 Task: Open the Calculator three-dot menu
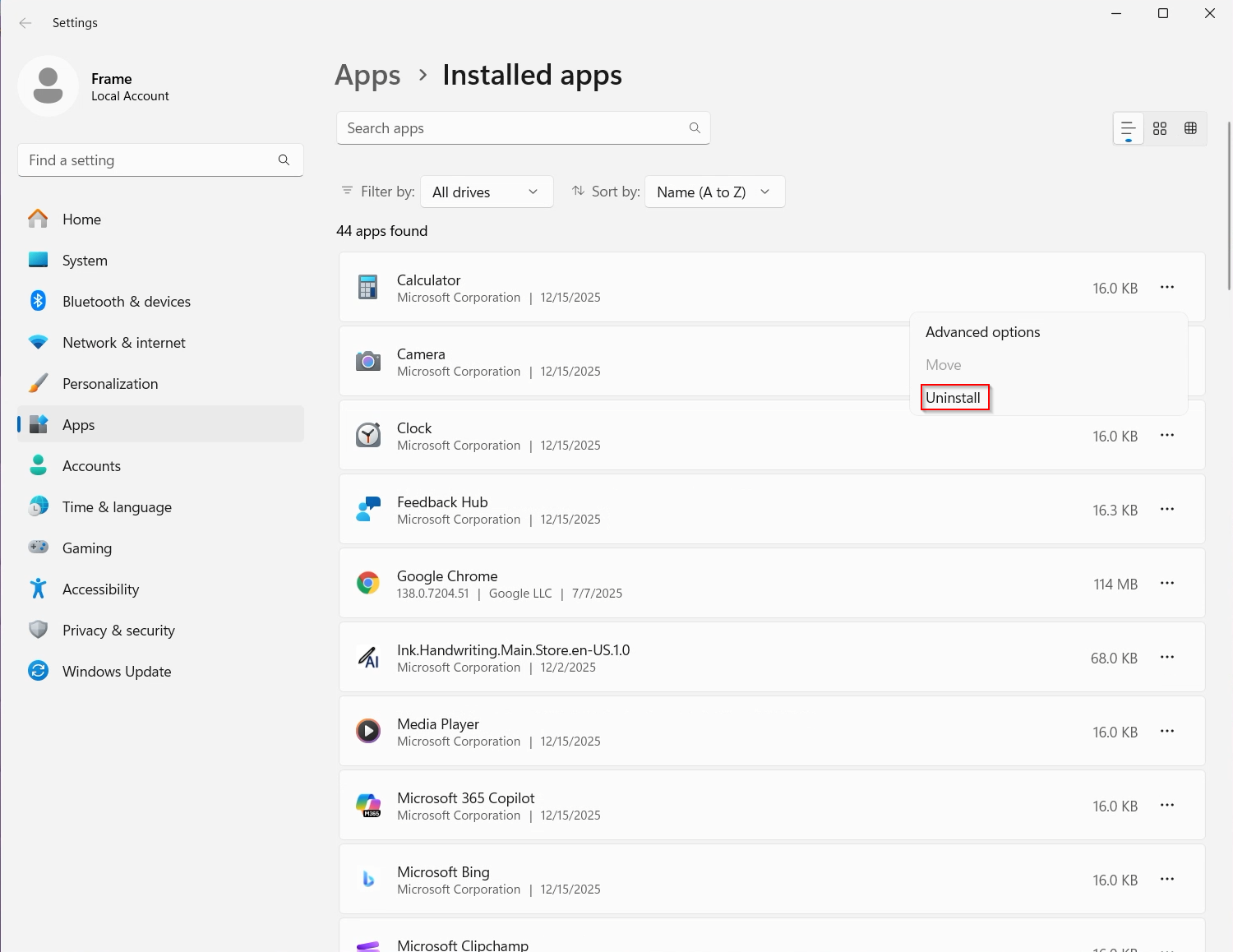(x=1166, y=288)
